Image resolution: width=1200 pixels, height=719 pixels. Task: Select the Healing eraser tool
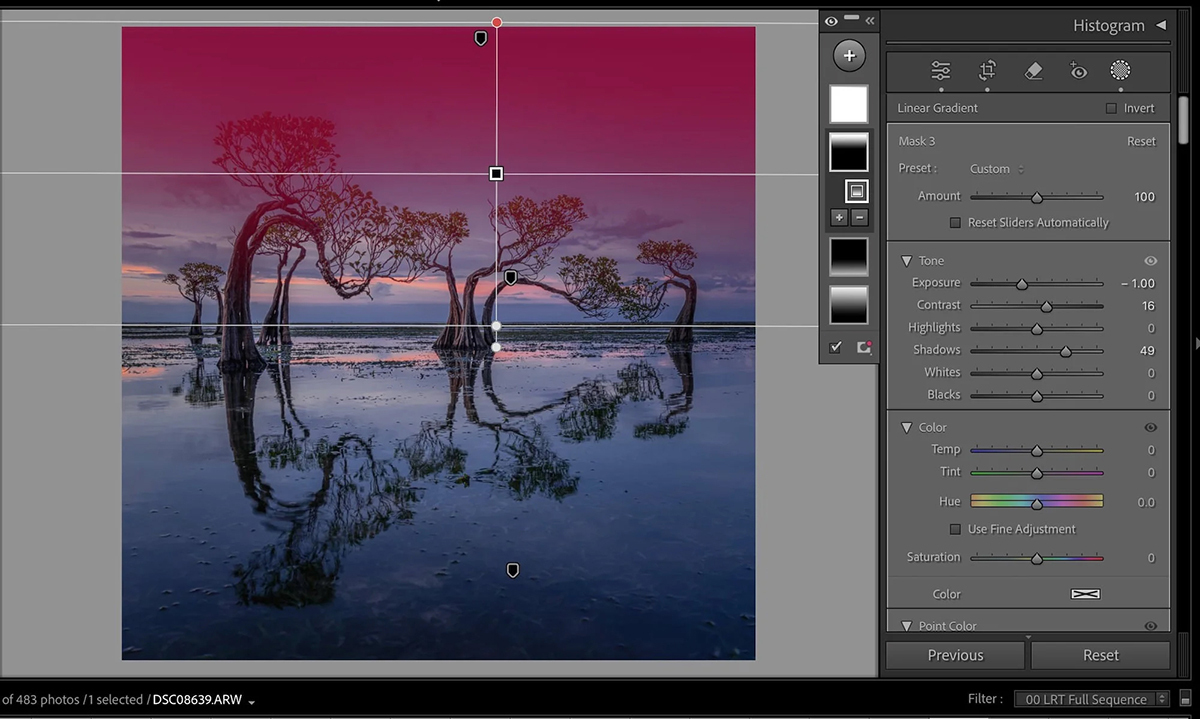coord(1034,71)
